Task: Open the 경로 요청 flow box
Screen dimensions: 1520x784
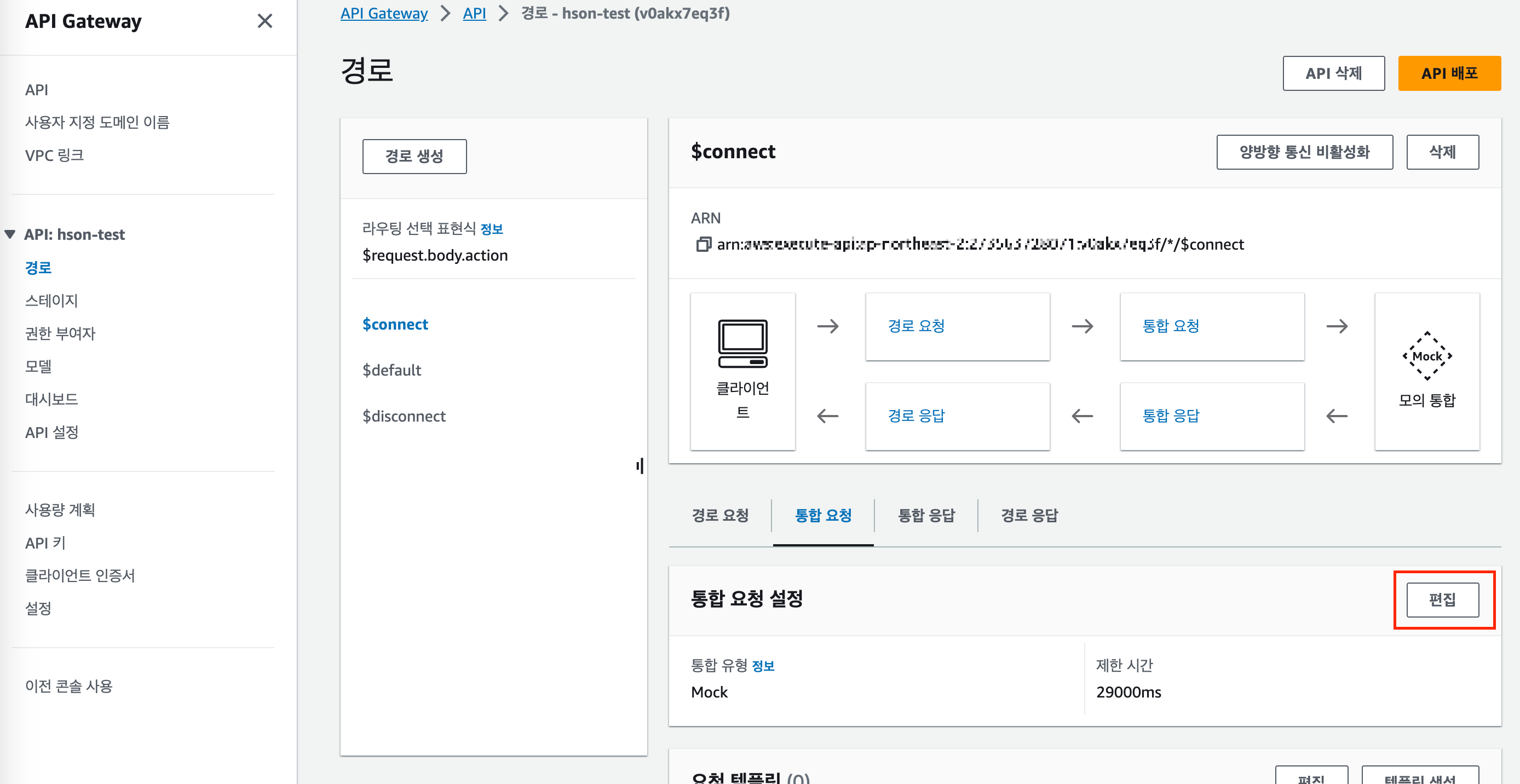Action: coord(917,326)
